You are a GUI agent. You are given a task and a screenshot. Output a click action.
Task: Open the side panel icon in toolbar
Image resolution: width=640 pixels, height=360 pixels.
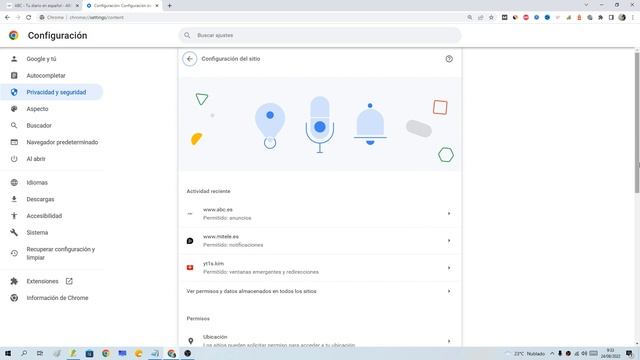click(611, 18)
